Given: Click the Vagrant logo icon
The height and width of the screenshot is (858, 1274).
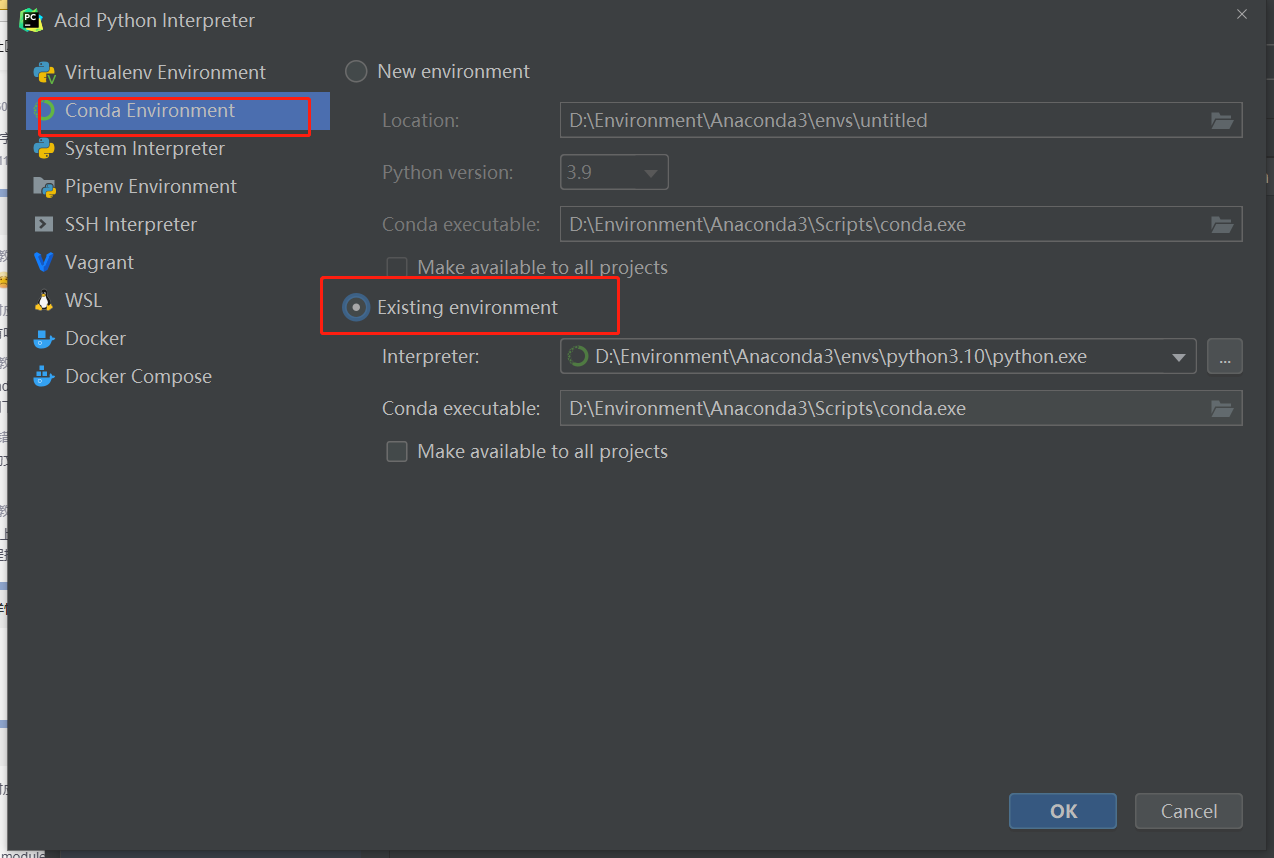Looking at the screenshot, I should [44, 263].
